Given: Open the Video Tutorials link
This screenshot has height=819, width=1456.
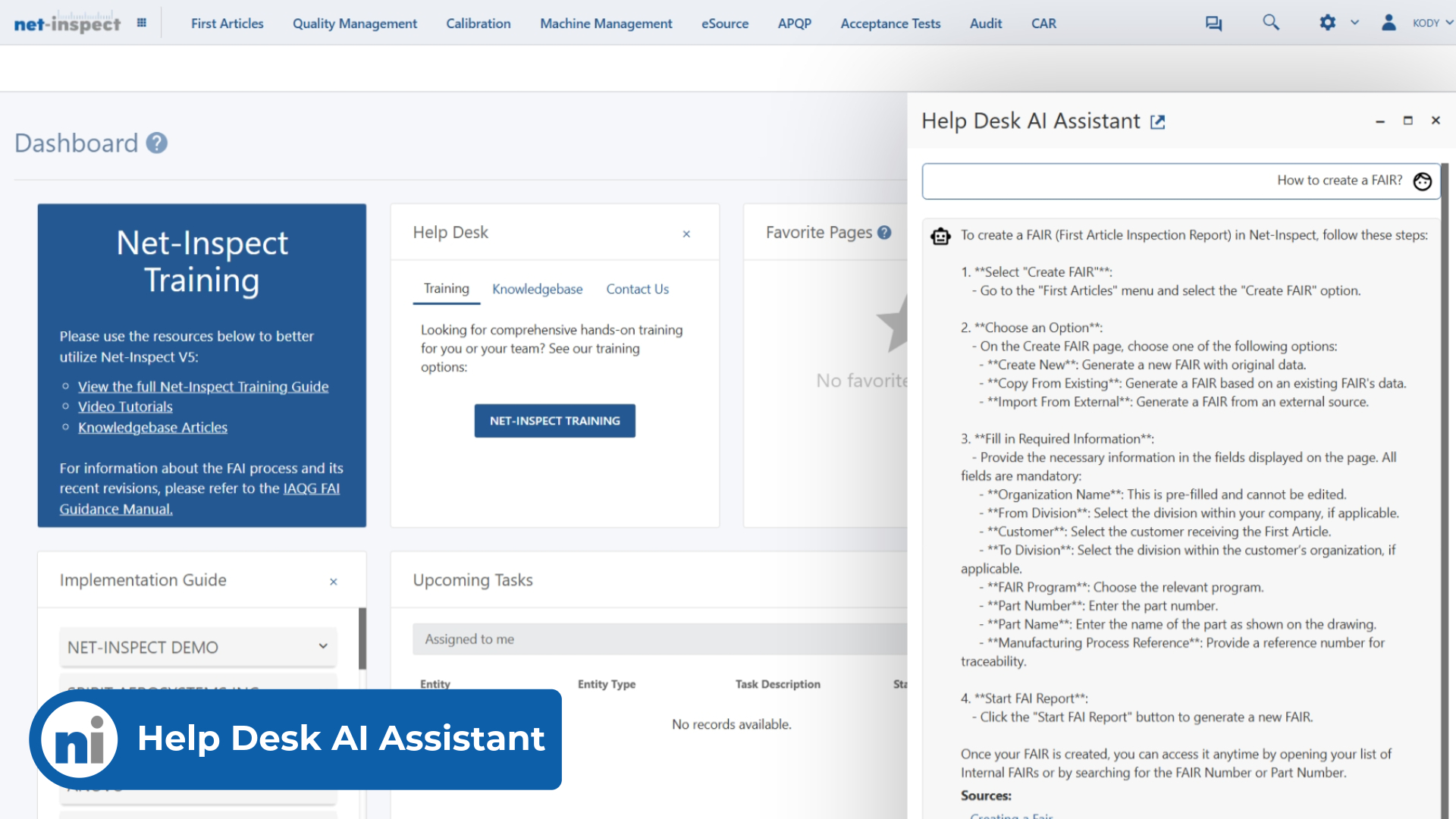Looking at the screenshot, I should pyautogui.click(x=125, y=406).
